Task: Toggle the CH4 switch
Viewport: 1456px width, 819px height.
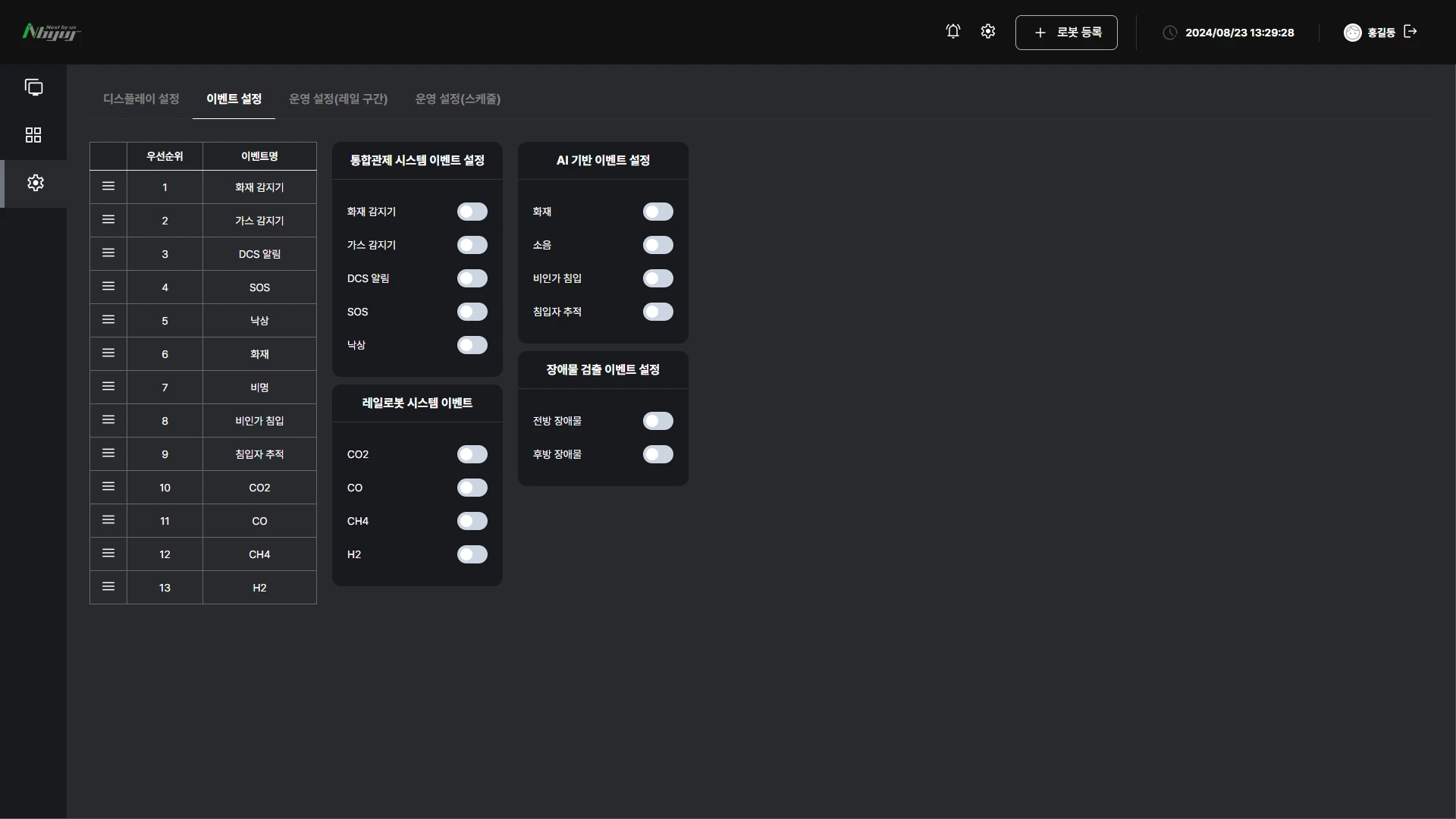Action: coord(472,521)
